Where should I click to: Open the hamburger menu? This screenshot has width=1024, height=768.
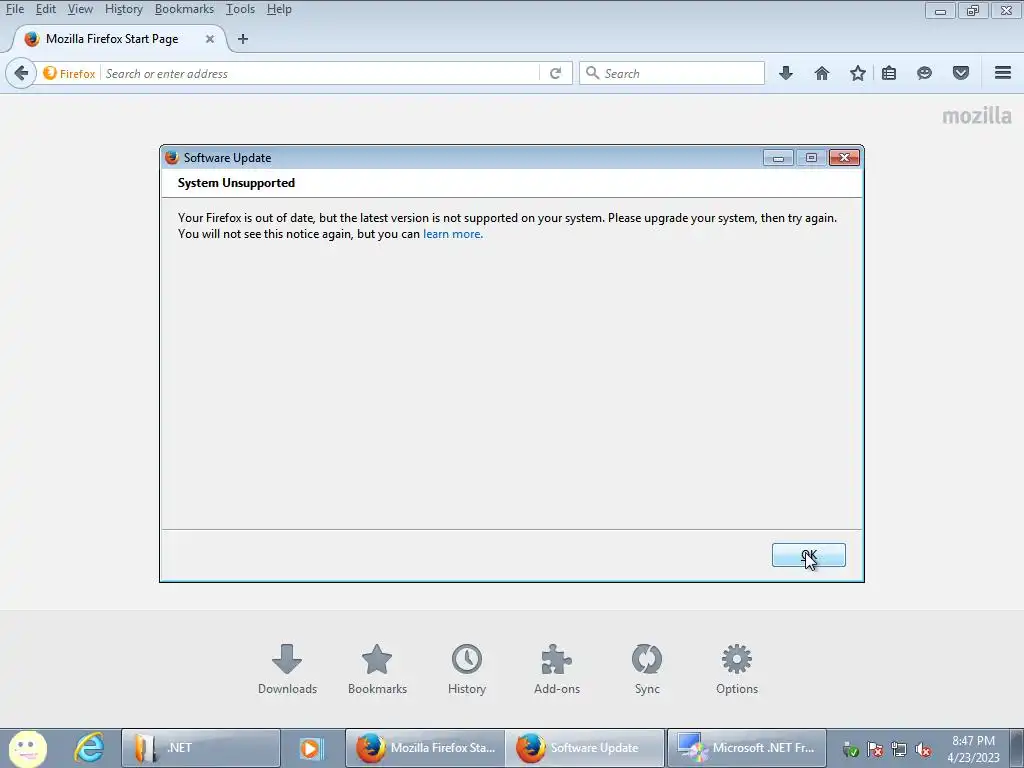(1003, 73)
